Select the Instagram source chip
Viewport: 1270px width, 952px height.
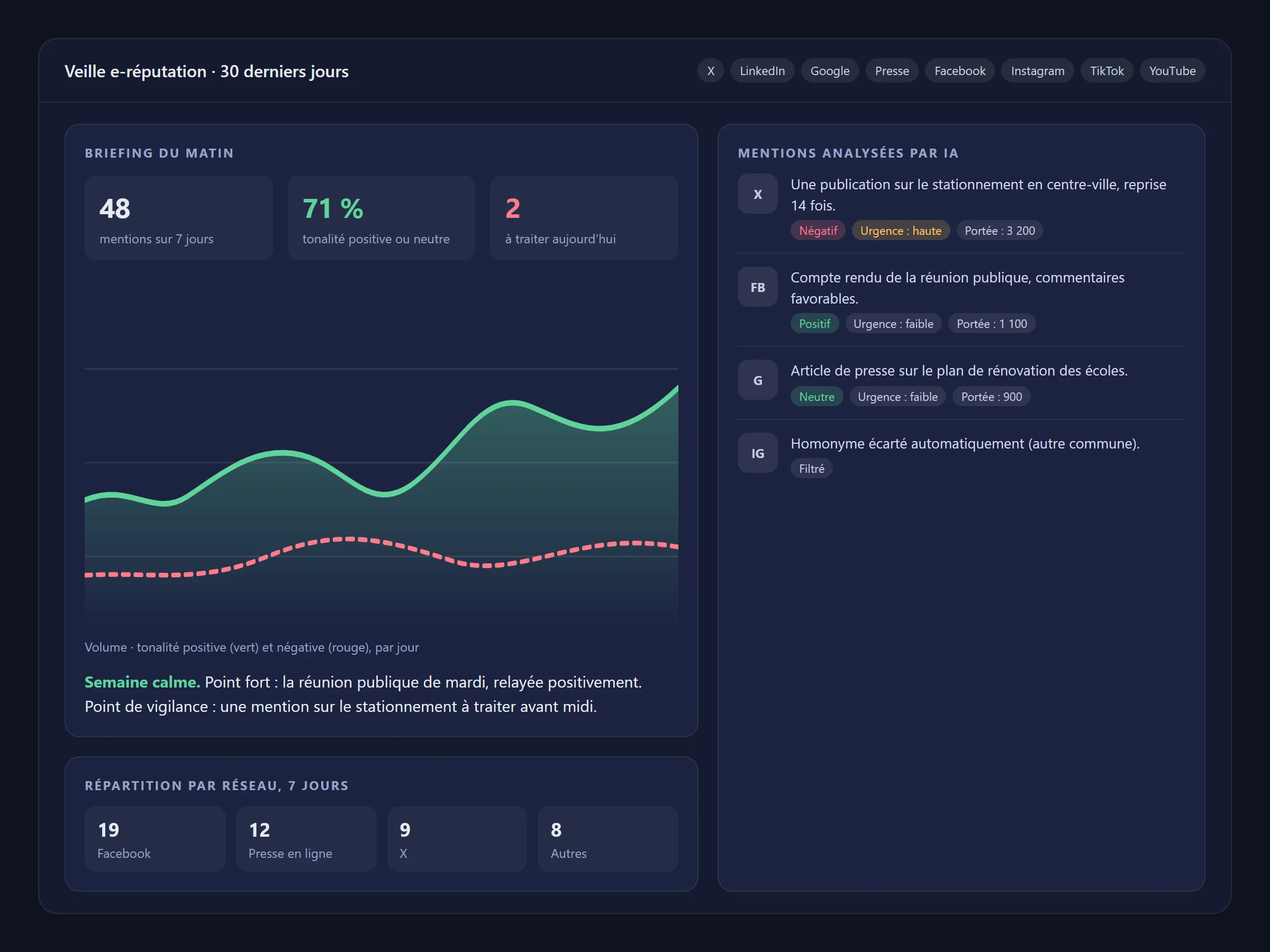tap(1037, 70)
